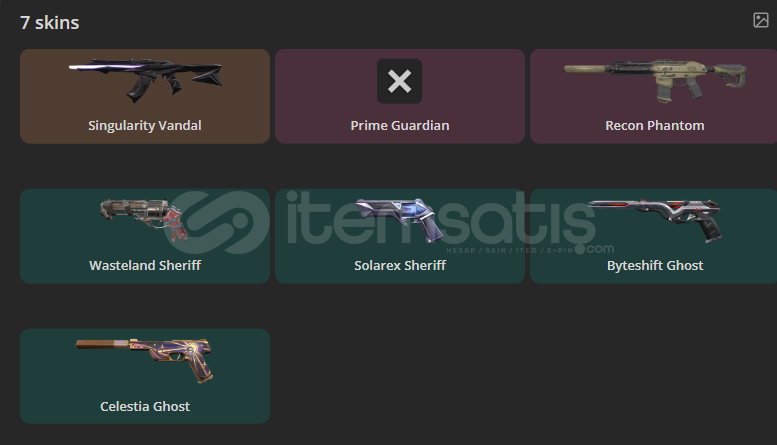Select the Singularity Vandal rifle image
This screenshot has width=777, height=445.
click(145, 80)
